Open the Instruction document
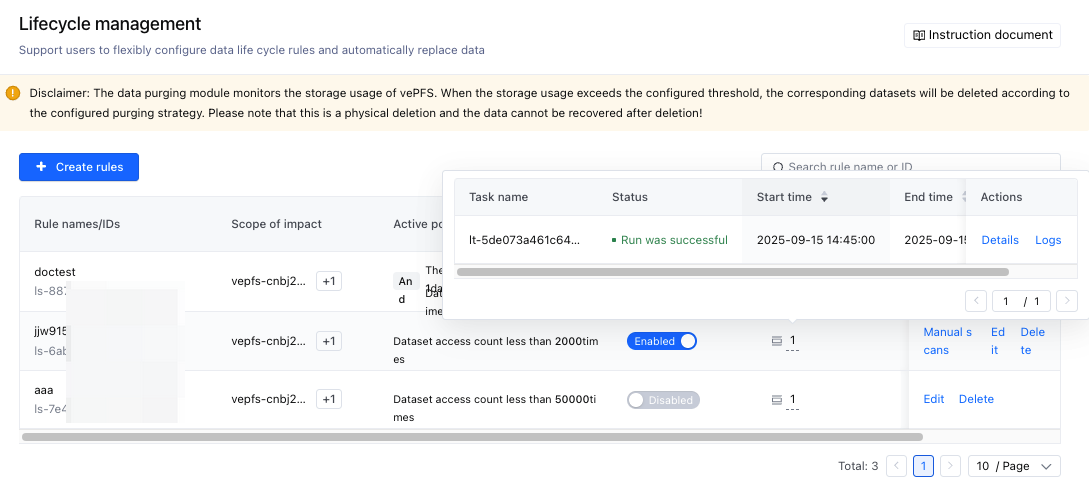 coord(982,35)
